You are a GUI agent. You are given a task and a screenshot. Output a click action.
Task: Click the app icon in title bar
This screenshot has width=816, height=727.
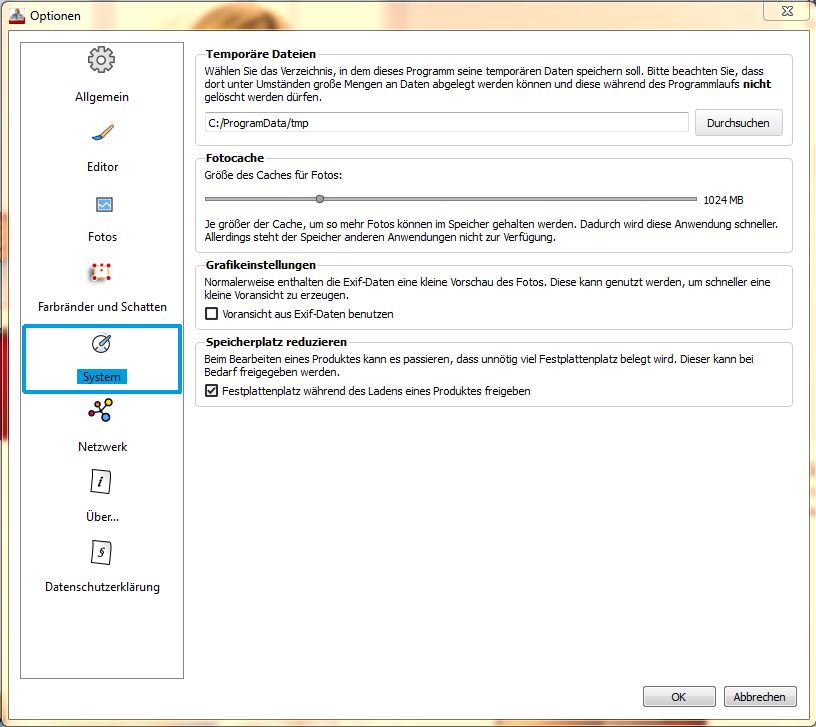coord(17,16)
